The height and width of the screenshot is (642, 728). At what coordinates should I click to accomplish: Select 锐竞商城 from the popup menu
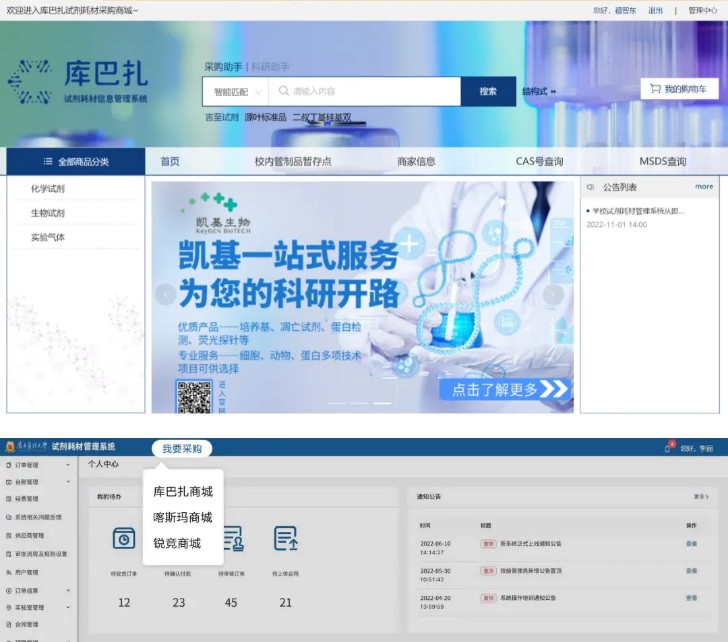177,543
